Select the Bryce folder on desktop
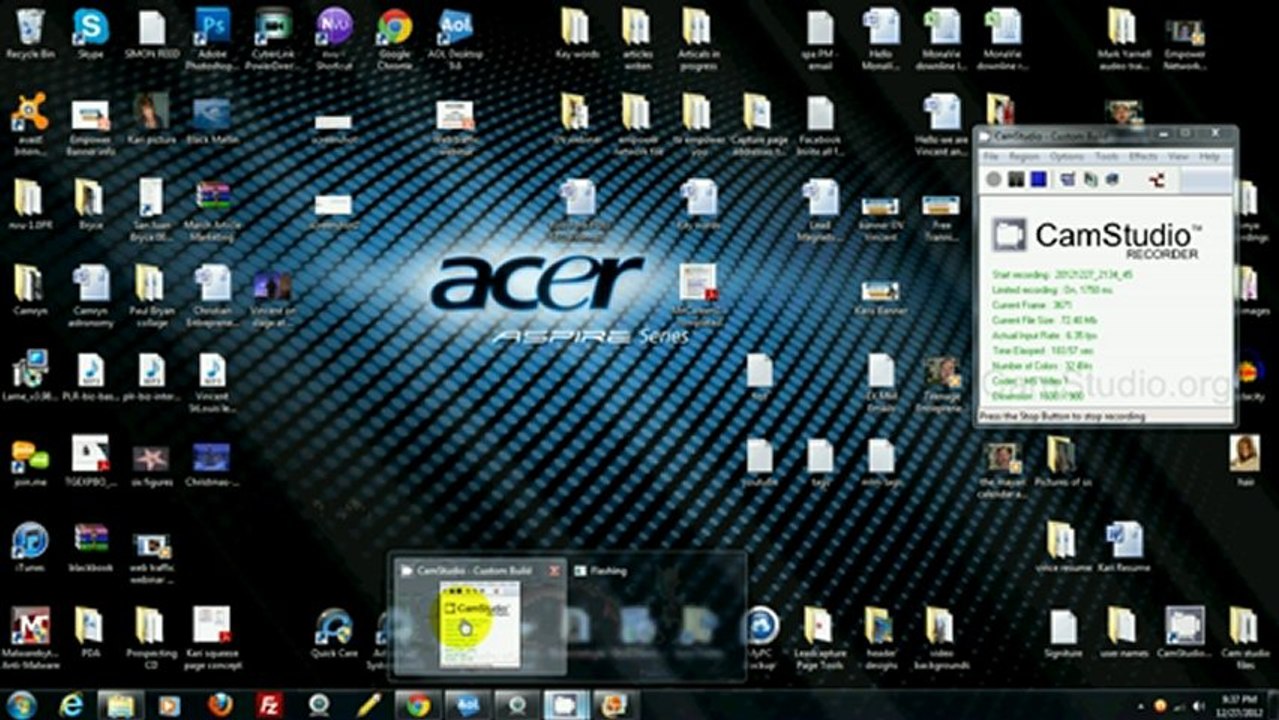 pos(91,204)
